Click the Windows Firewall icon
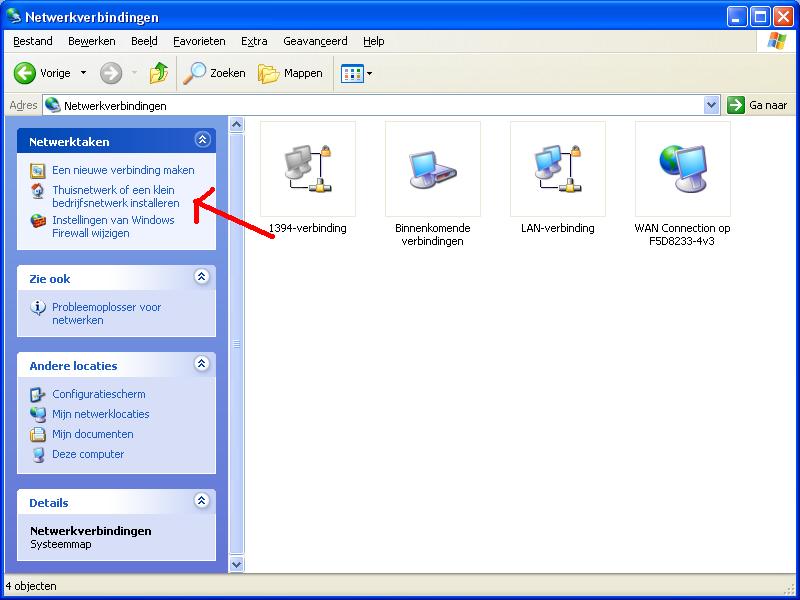This screenshot has height=600, width=800. coord(38,221)
